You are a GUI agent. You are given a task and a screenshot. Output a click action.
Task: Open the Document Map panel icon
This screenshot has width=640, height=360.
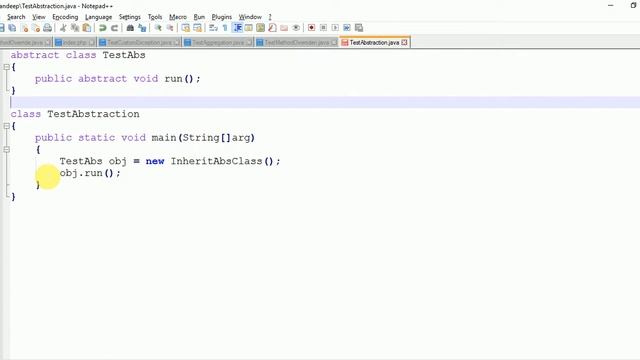[260, 28]
